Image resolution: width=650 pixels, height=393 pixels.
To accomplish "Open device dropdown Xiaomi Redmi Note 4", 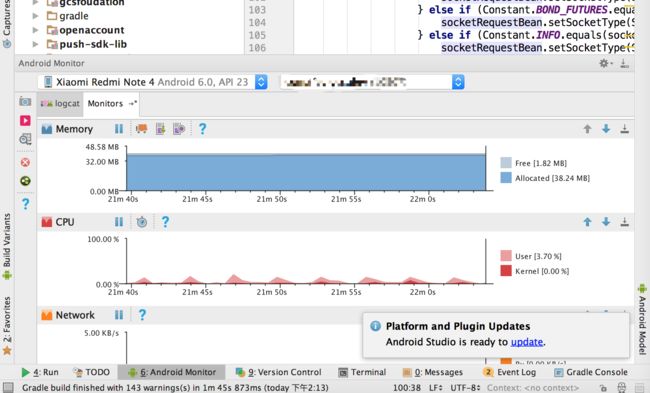I will pos(154,82).
